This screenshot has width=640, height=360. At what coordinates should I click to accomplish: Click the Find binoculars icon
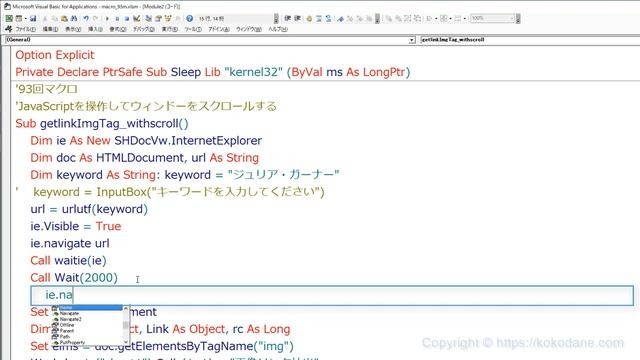tap(73, 18)
